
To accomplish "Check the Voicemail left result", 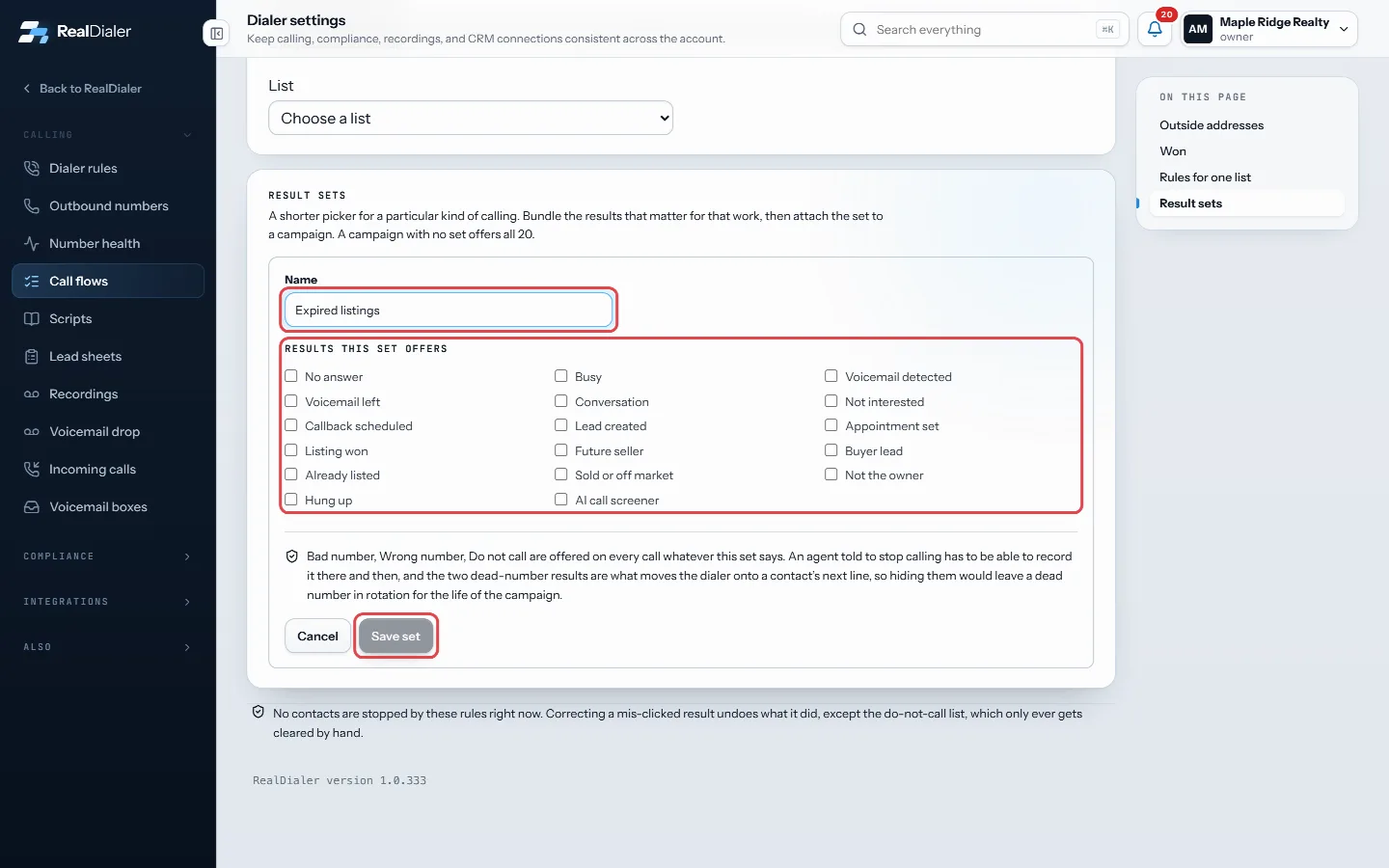I will click(x=291, y=400).
